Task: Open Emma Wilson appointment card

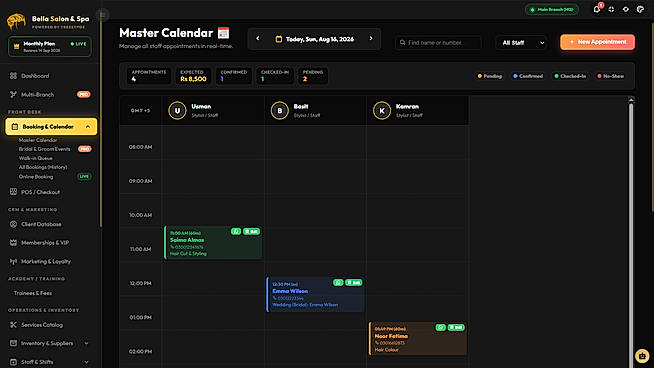Action: [x=315, y=294]
